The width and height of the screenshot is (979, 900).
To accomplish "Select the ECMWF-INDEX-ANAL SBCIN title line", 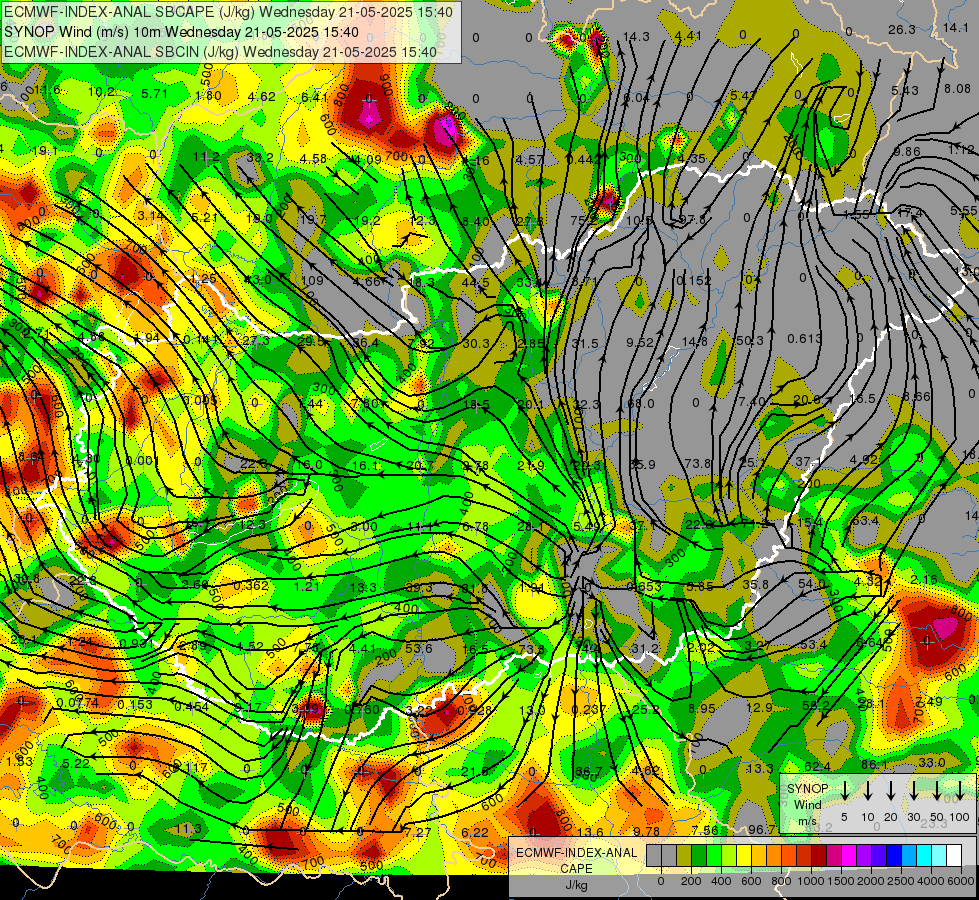I will pyautogui.click(x=220, y=52).
